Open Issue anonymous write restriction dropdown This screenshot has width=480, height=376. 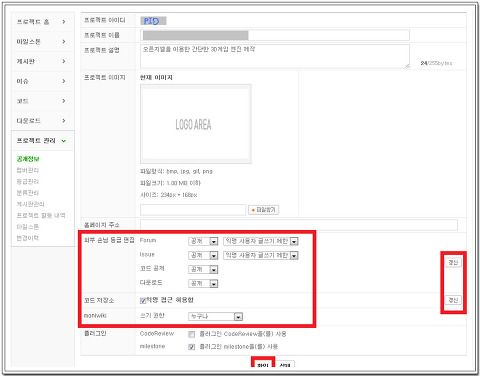coord(261,255)
